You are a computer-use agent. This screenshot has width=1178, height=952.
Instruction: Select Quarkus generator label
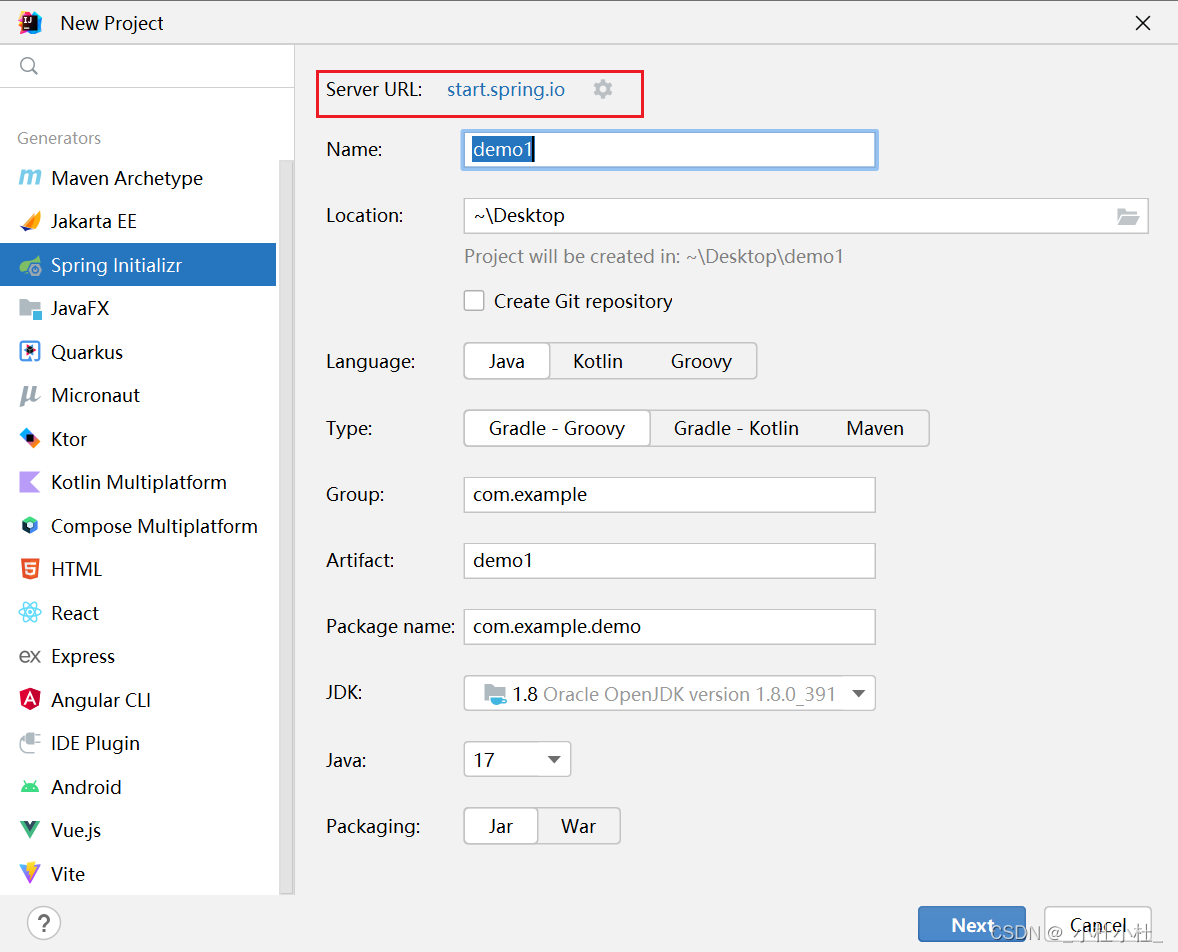(x=87, y=352)
